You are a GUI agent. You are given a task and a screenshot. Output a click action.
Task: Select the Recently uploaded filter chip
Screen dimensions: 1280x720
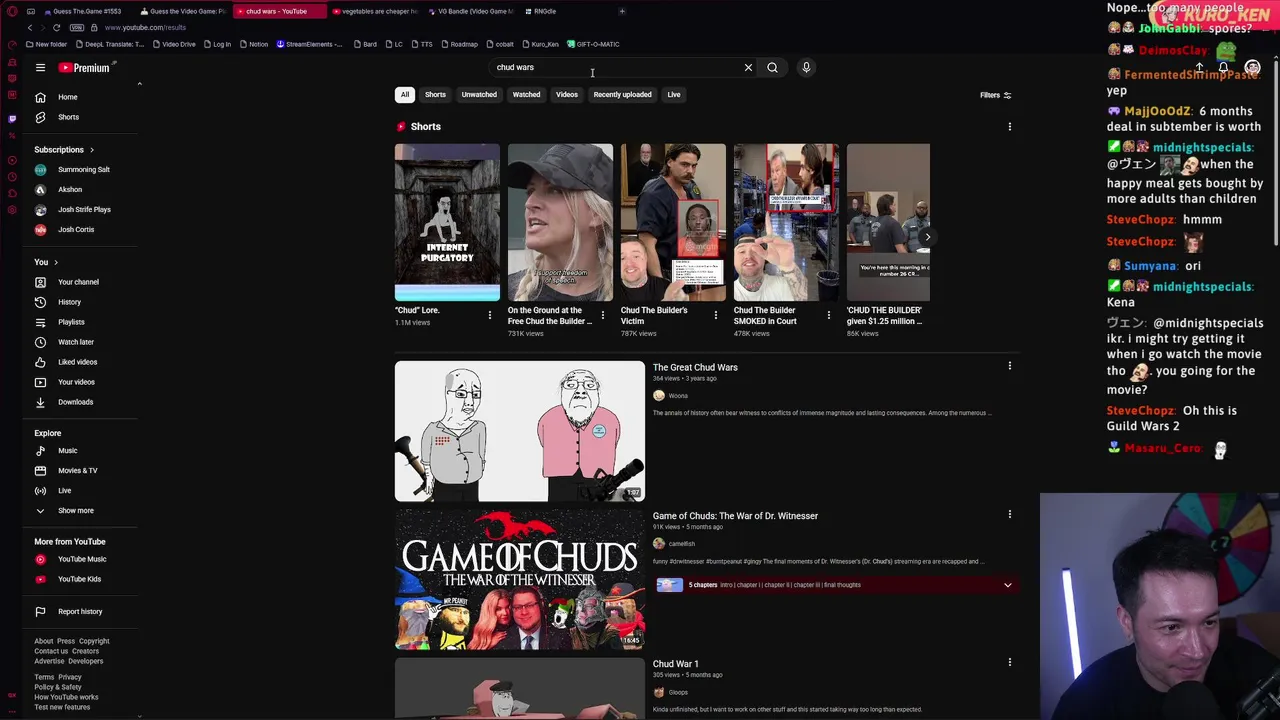(622, 95)
